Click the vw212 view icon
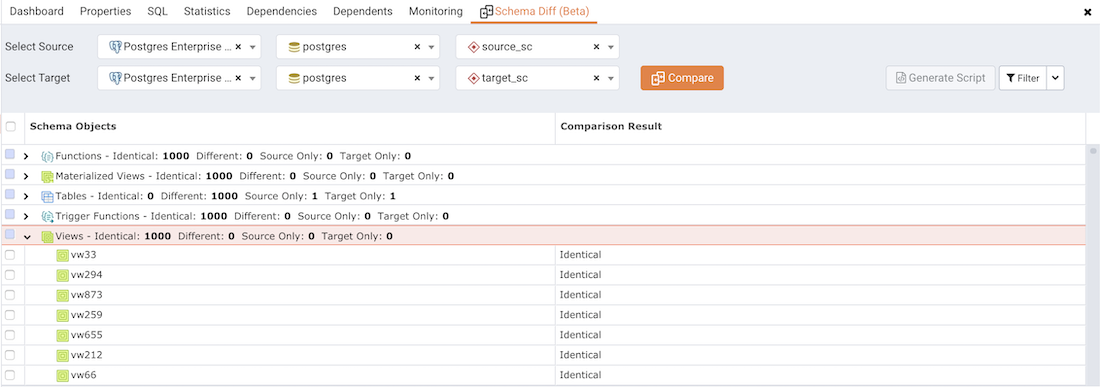This screenshot has height=387, width=1100. click(62, 355)
